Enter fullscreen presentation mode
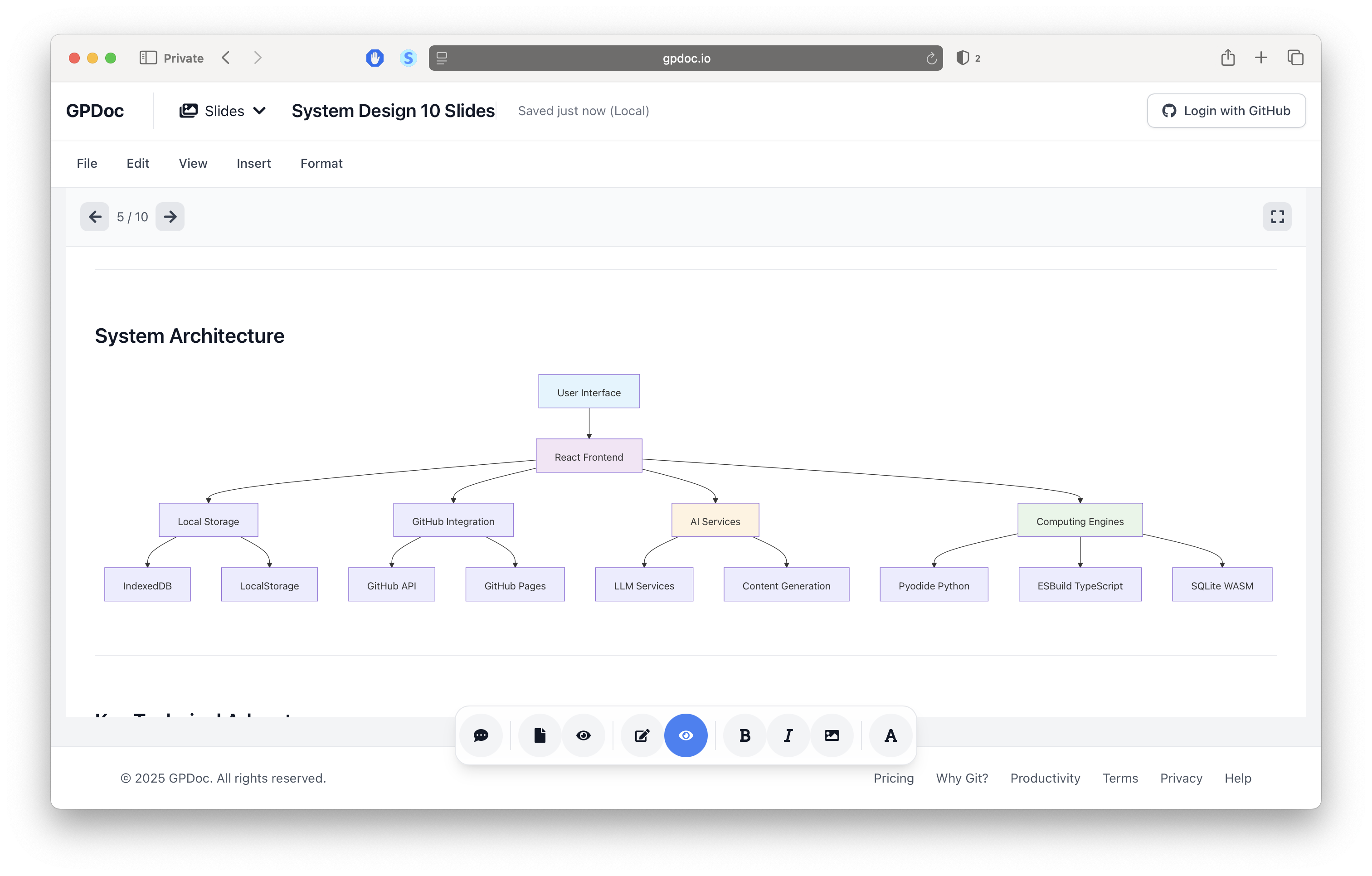The width and height of the screenshot is (1372, 876). [x=1277, y=217]
